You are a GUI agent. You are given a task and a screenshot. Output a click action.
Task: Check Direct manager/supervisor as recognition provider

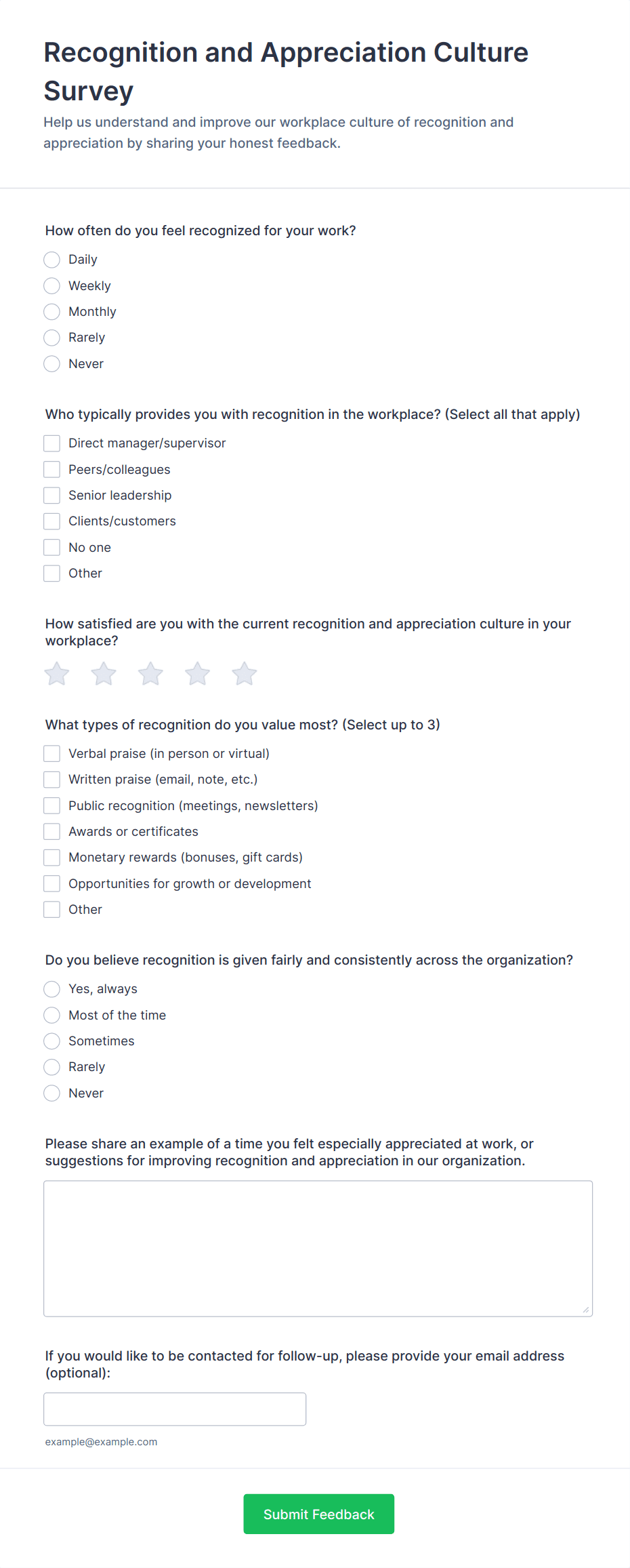click(x=51, y=443)
